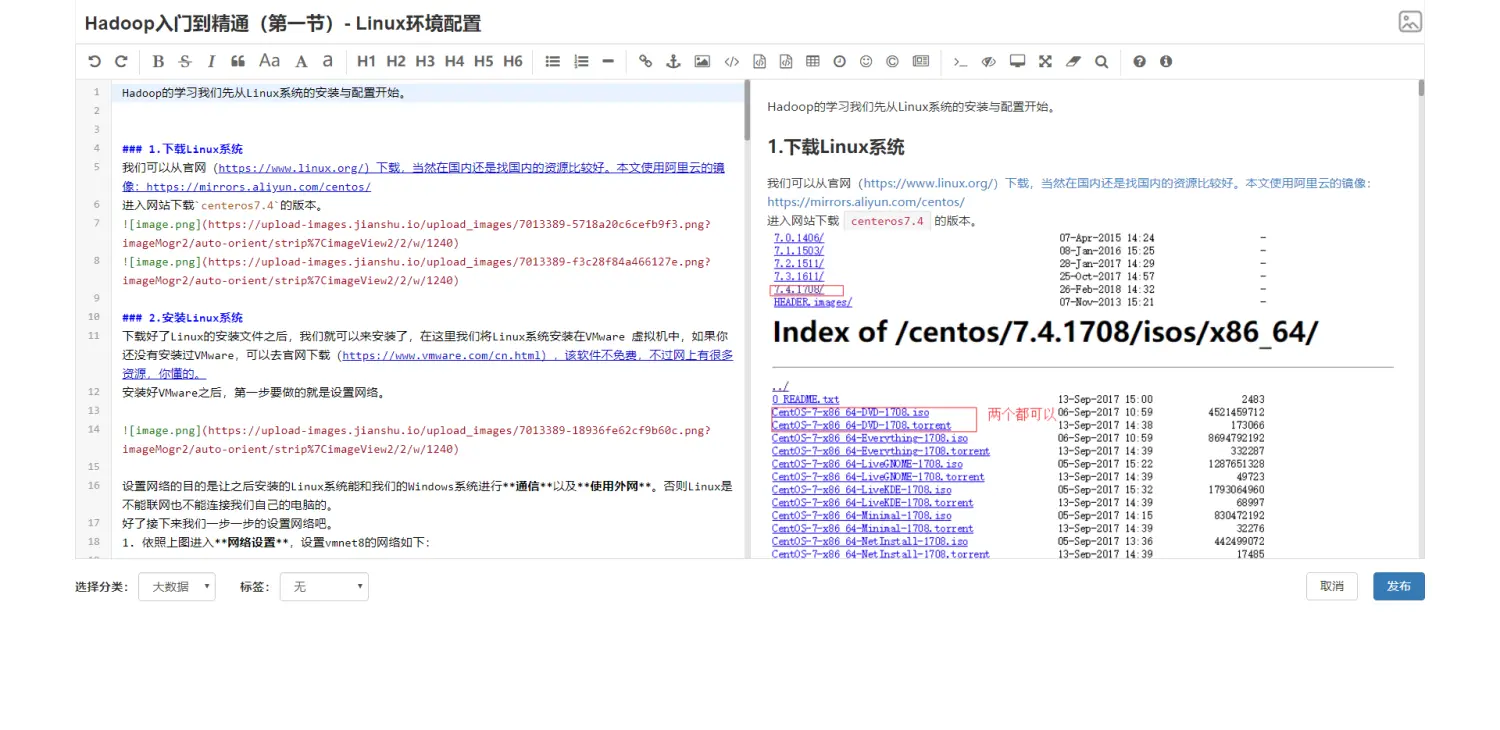The height and width of the screenshot is (730, 1500).
Task: Insert a block quote
Action: click(238, 61)
